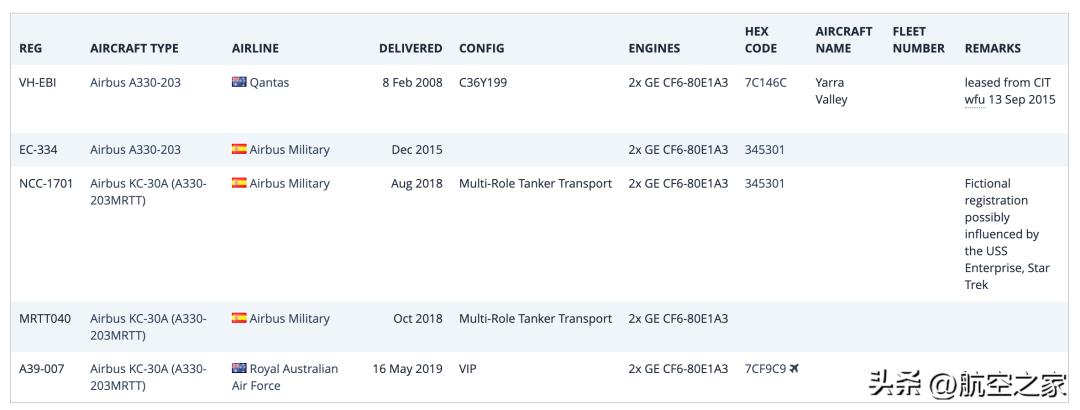Click the airplane icon next to 7CF9C9
The image size is (1080, 410).
[x=794, y=369]
